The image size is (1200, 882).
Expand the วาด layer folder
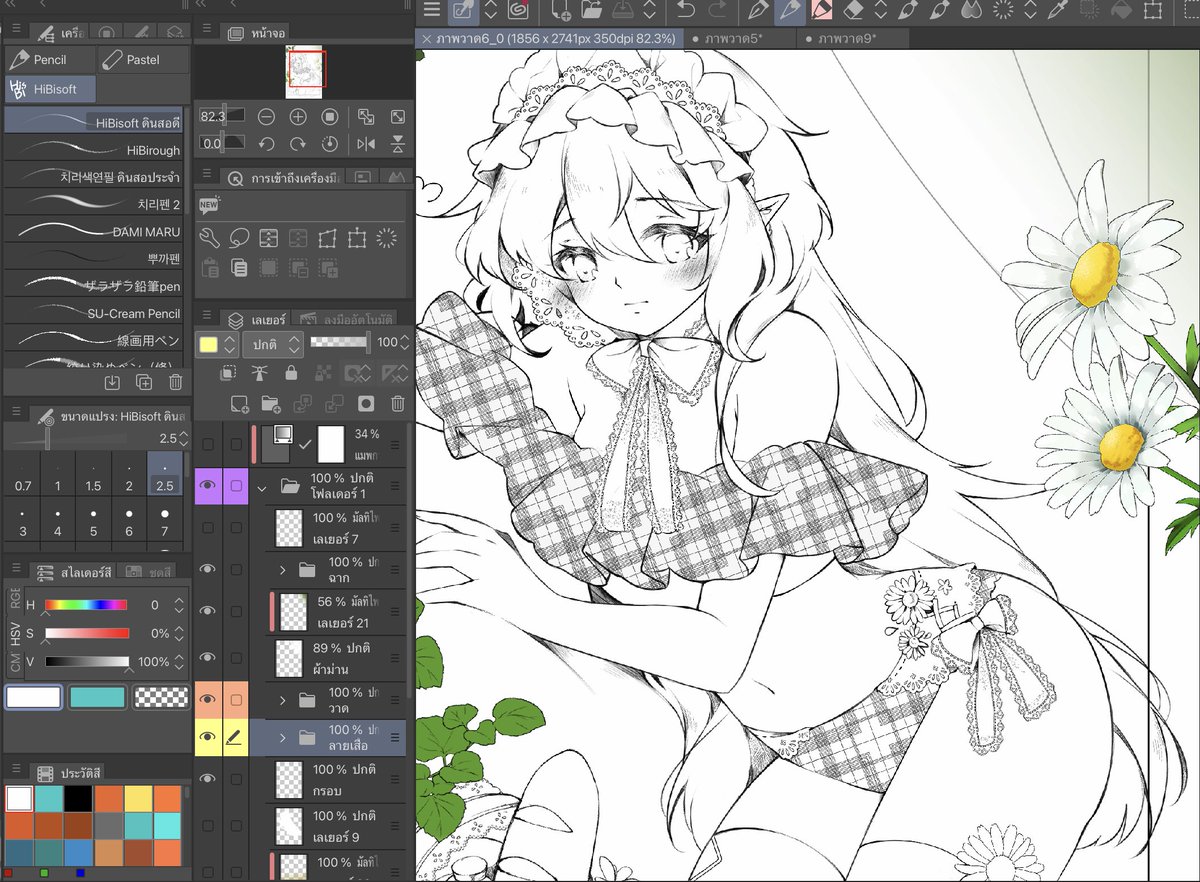(283, 700)
